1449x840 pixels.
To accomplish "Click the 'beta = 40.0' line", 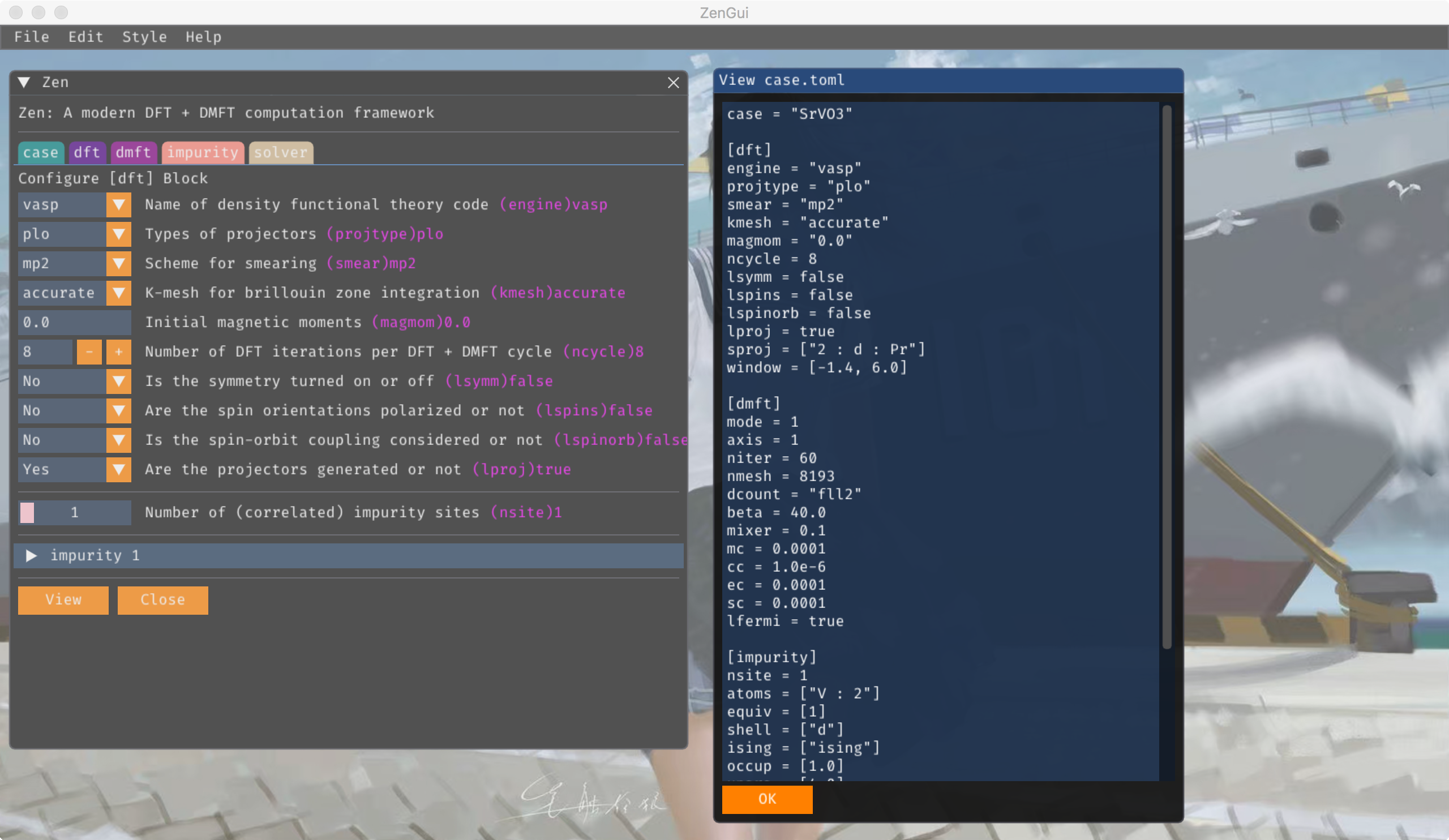I will coord(775,512).
